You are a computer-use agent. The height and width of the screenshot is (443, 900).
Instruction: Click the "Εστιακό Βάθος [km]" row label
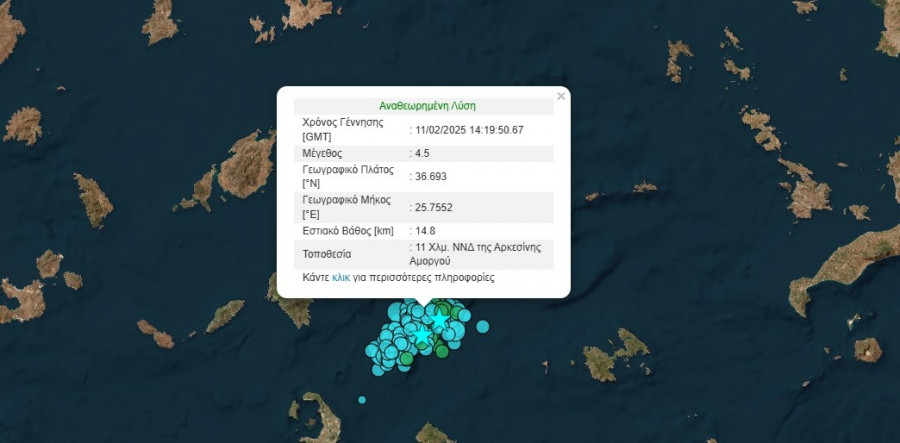[349, 231]
